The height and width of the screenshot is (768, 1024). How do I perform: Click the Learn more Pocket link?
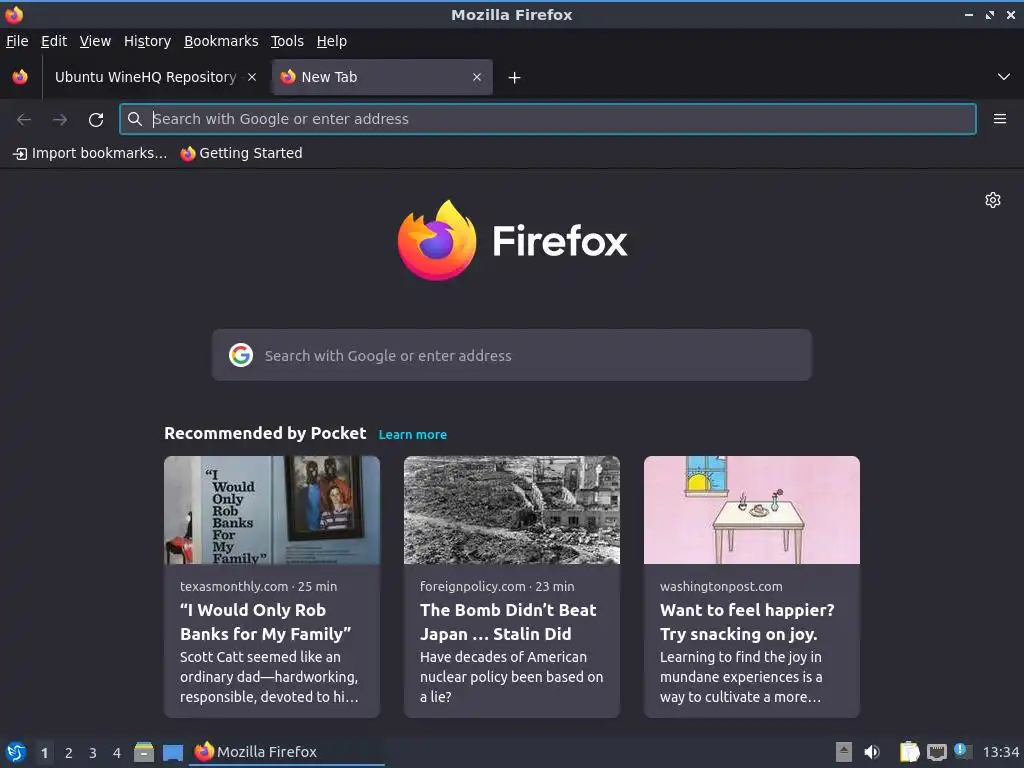tap(413, 435)
